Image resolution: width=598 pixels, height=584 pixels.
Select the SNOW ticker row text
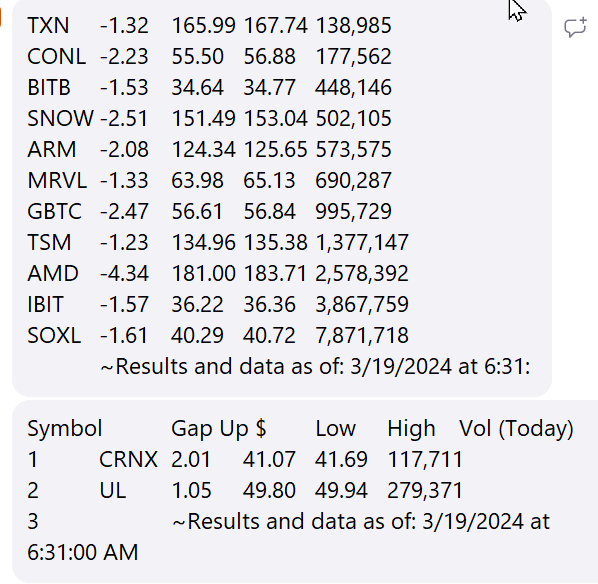tap(209, 118)
